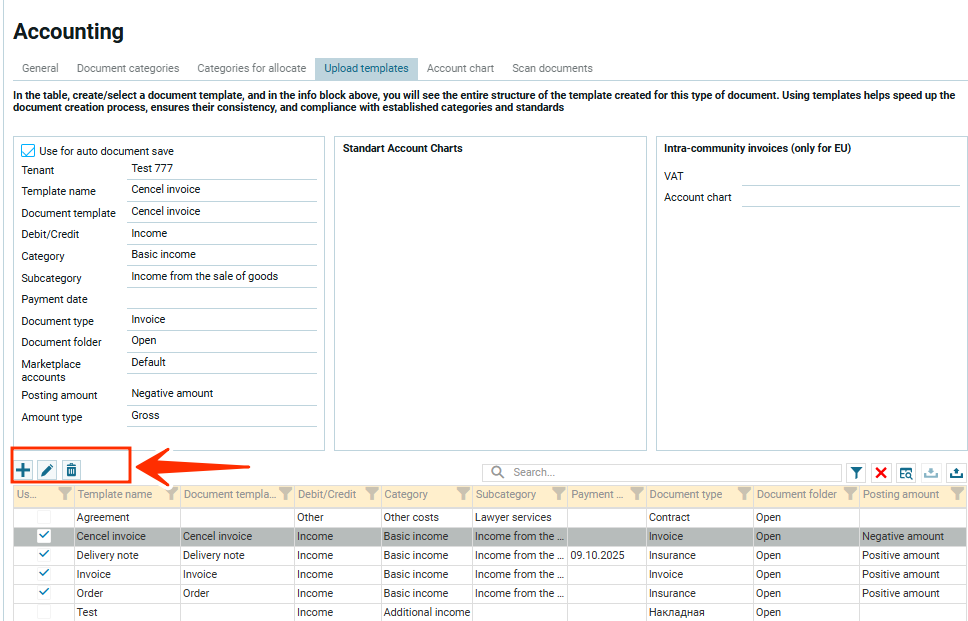Check the Agreement row checkbox

click(x=44, y=517)
